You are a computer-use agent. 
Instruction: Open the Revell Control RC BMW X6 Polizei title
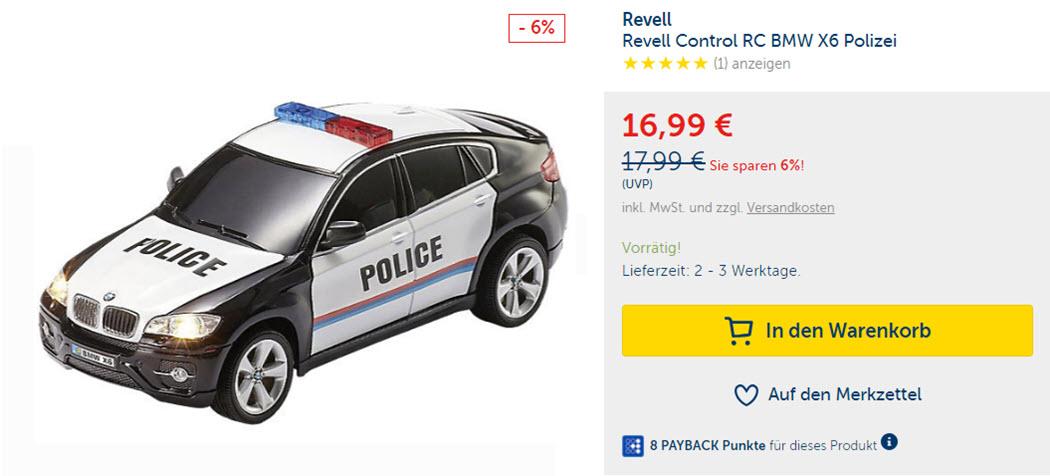[x=759, y=41]
